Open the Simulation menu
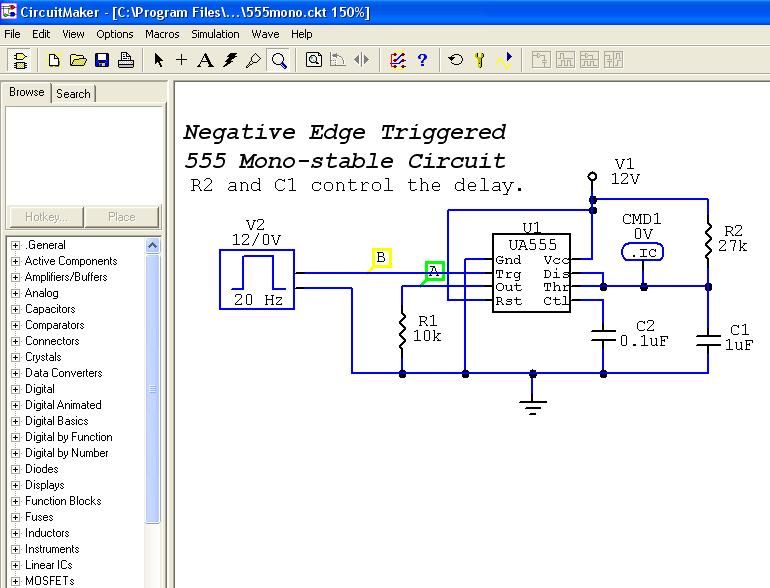The height and width of the screenshot is (588, 770). pos(215,34)
